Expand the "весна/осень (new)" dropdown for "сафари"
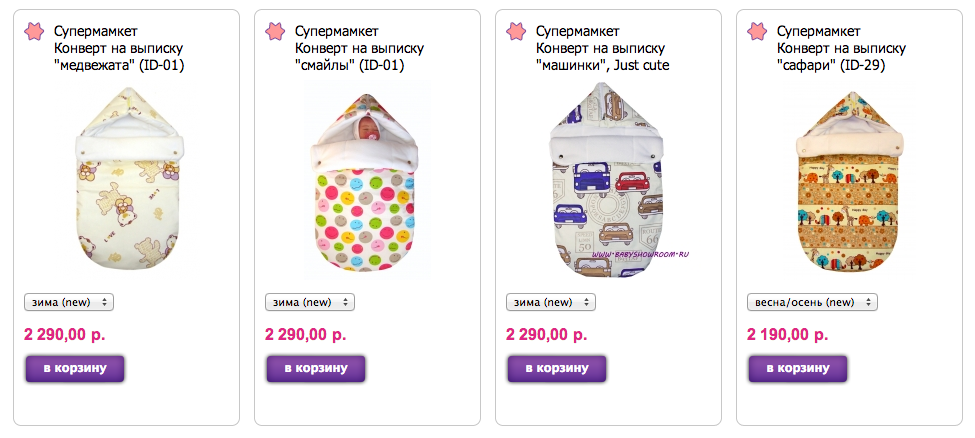This screenshot has height=438, width=975. click(x=812, y=302)
